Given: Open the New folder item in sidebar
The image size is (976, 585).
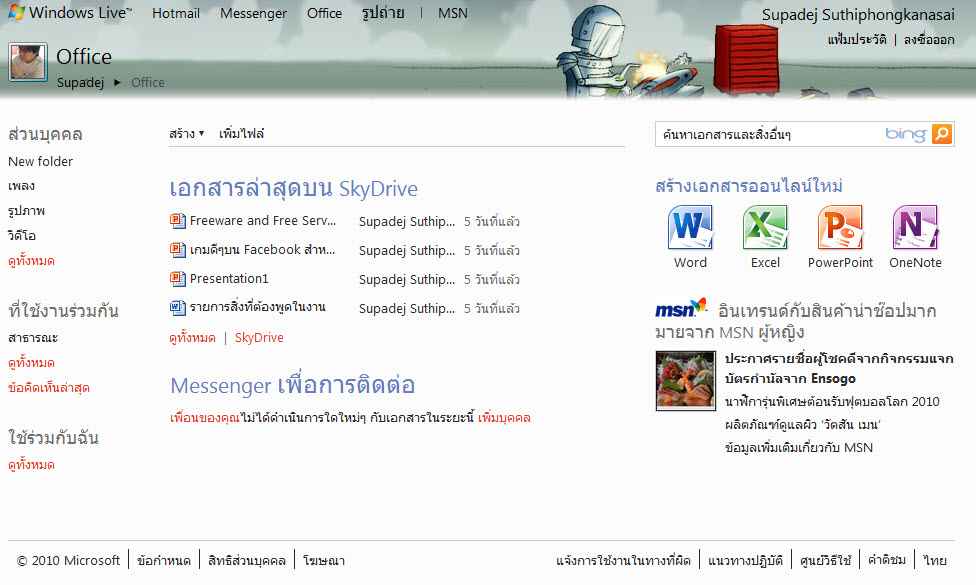Looking at the screenshot, I should coord(40,161).
